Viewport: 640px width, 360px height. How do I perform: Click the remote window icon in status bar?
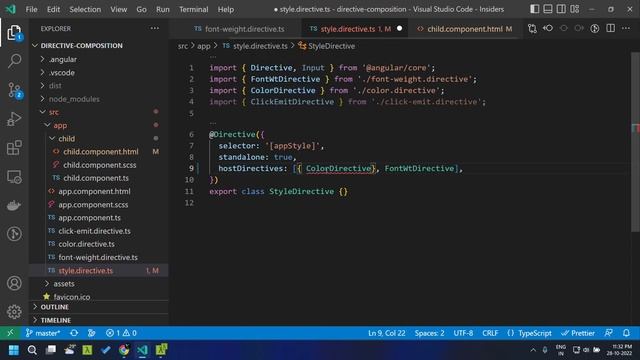[10, 333]
